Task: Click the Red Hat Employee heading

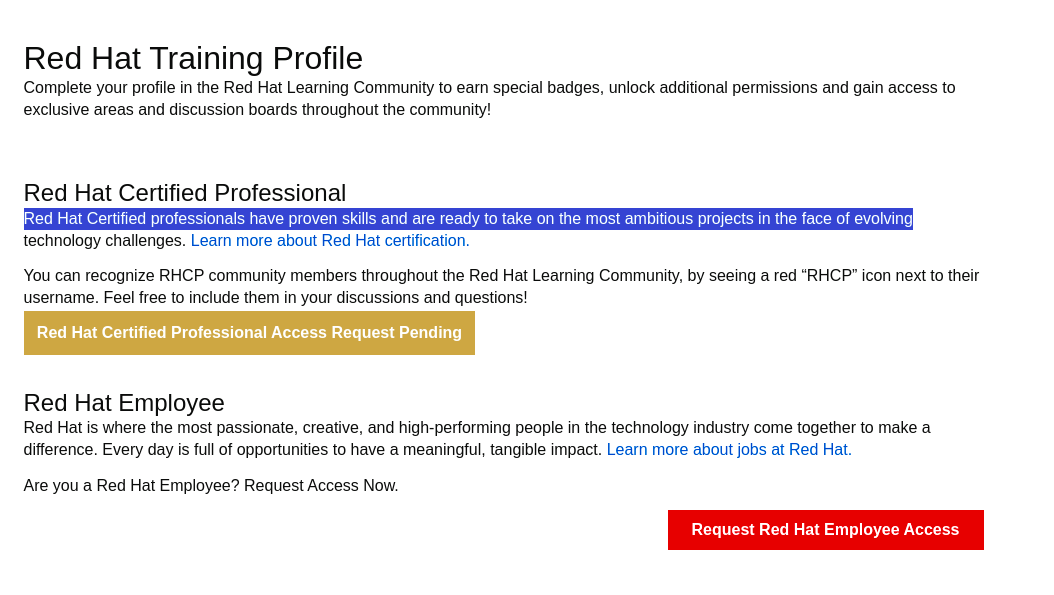Action: click(x=124, y=402)
